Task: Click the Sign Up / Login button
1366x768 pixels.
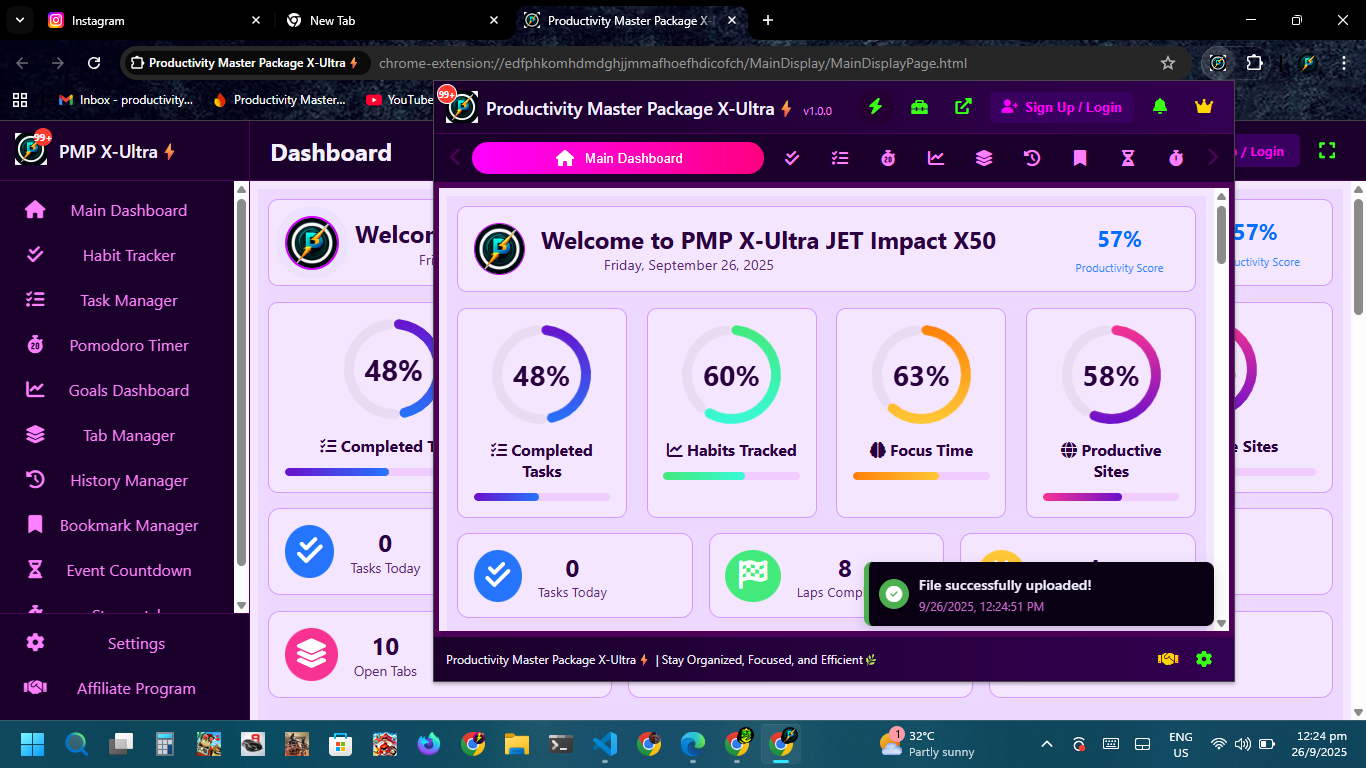Action: pyautogui.click(x=1062, y=106)
